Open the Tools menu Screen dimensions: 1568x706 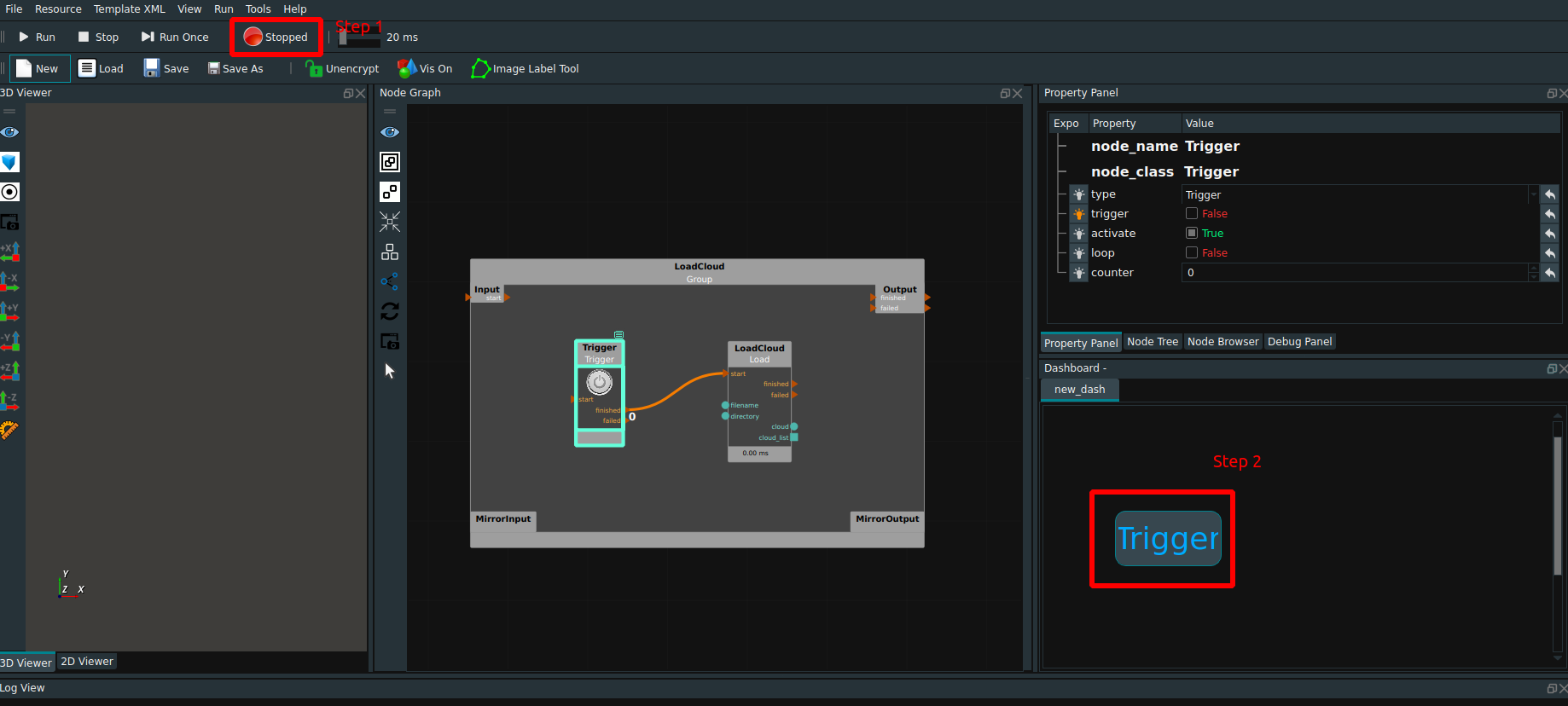(x=258, y=9)
